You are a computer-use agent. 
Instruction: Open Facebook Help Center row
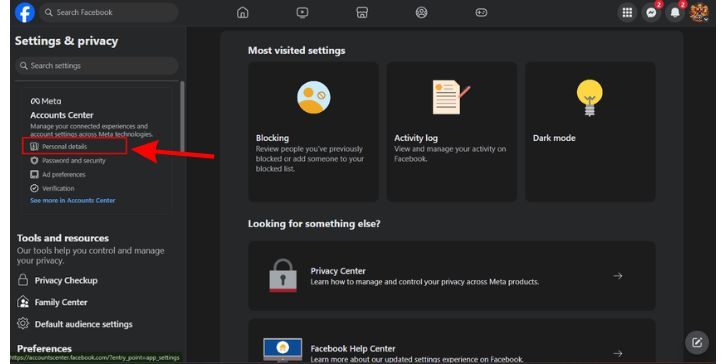pyautogui.click(x=451, y=341)
